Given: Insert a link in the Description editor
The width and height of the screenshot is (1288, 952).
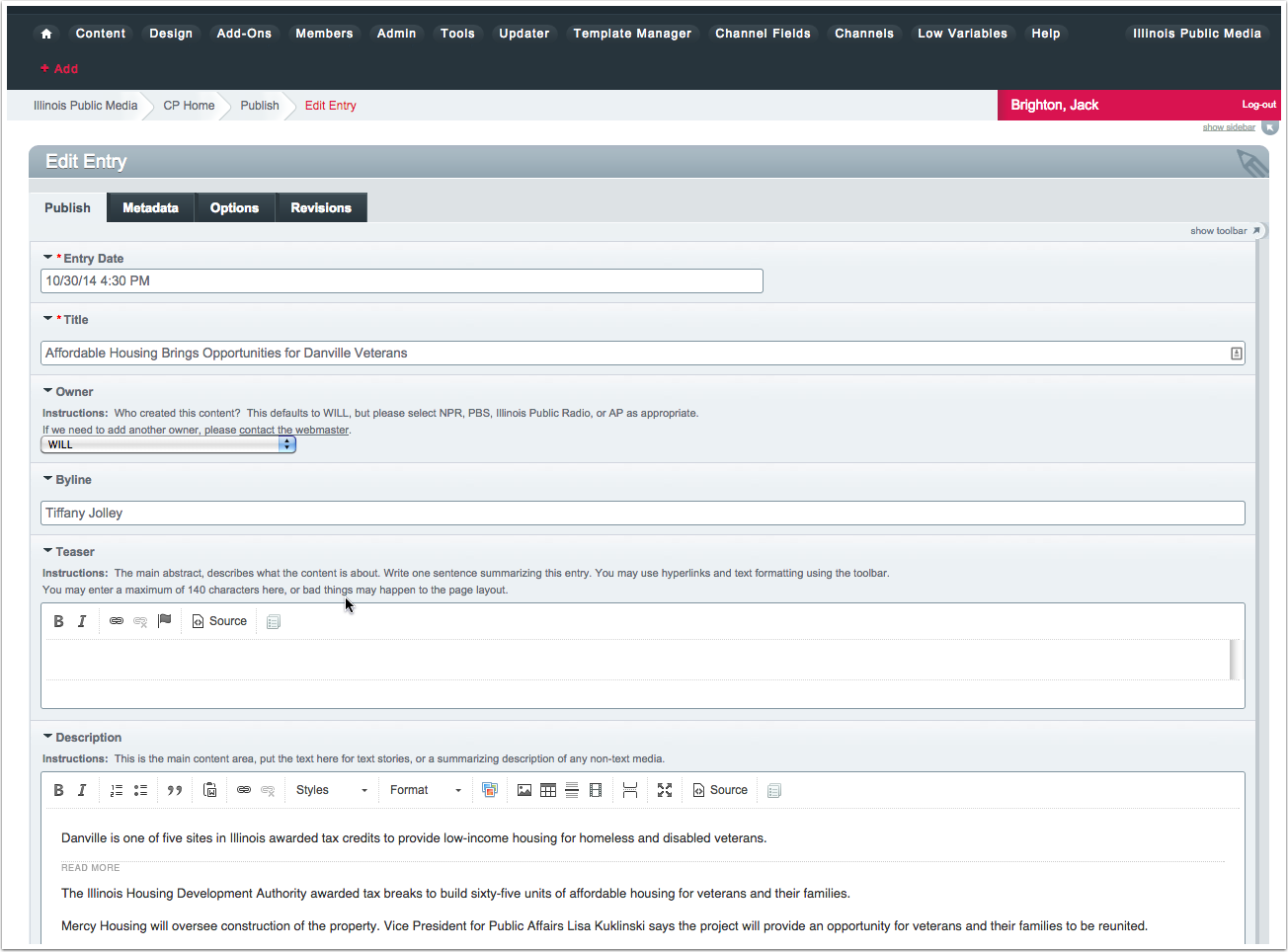Looking at the screenshot, I should pyautogui.click(x=244, y=790).
